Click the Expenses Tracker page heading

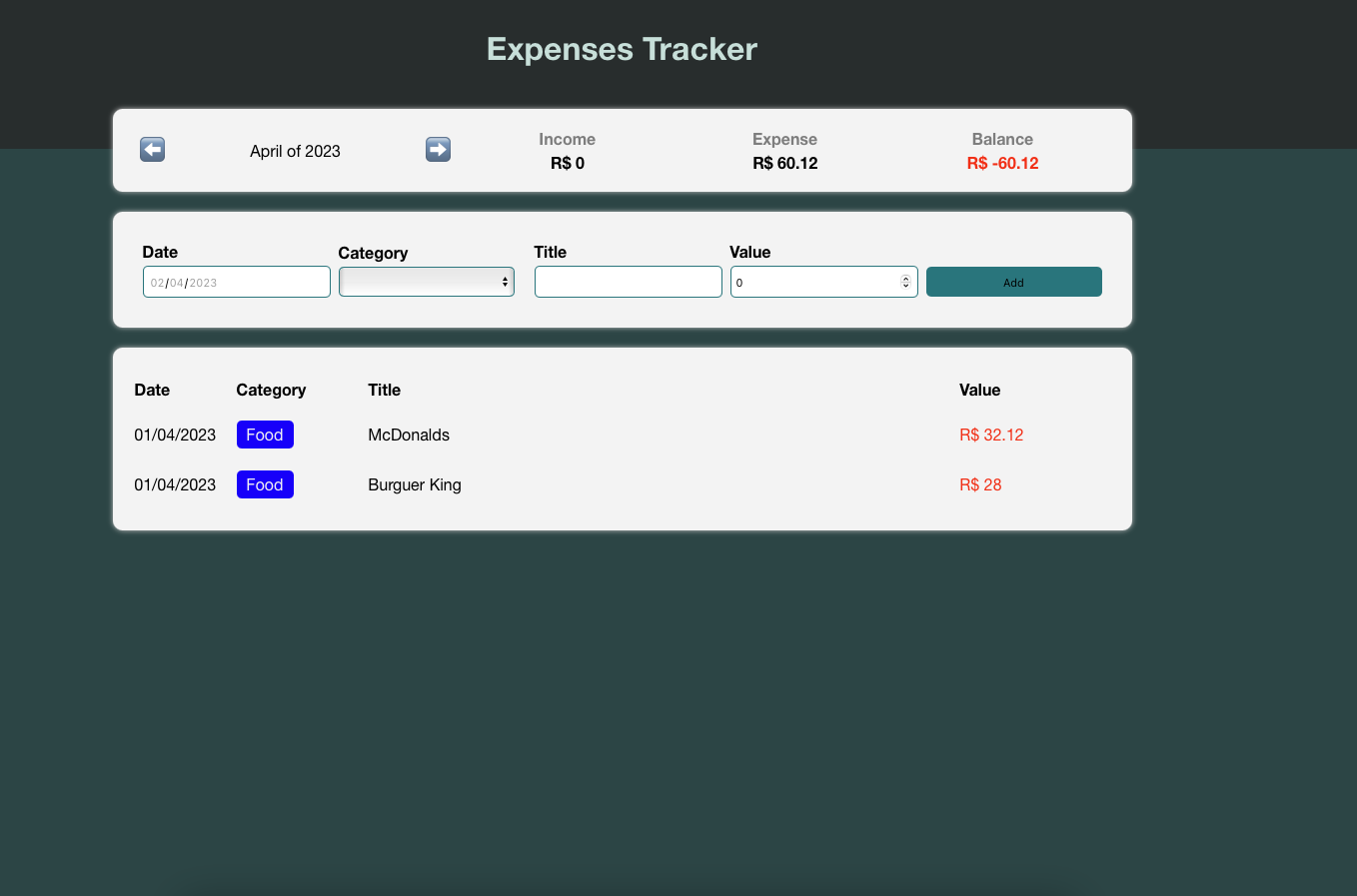[x=622, y=49]
